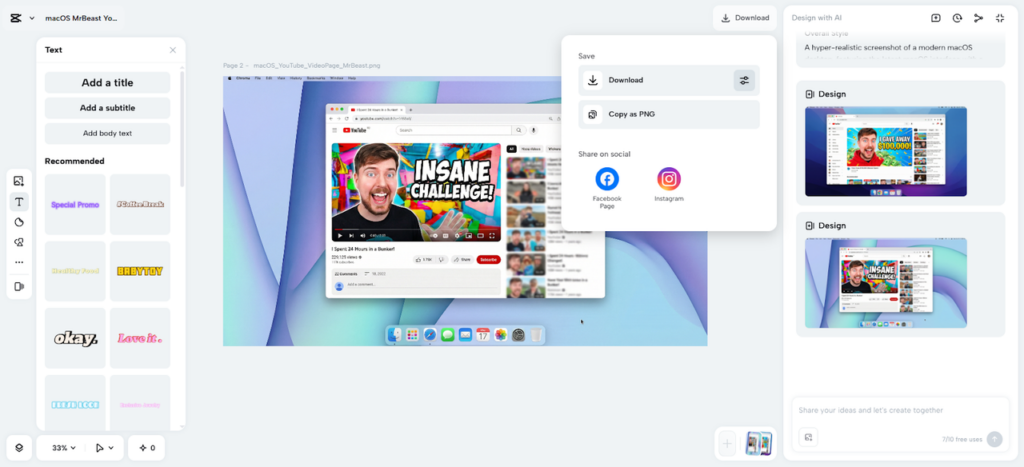Expand the 33% zoom dropdown
The width and height of the screenshot is (1024, 467).
pyautogui.click(x=67, y=448)
